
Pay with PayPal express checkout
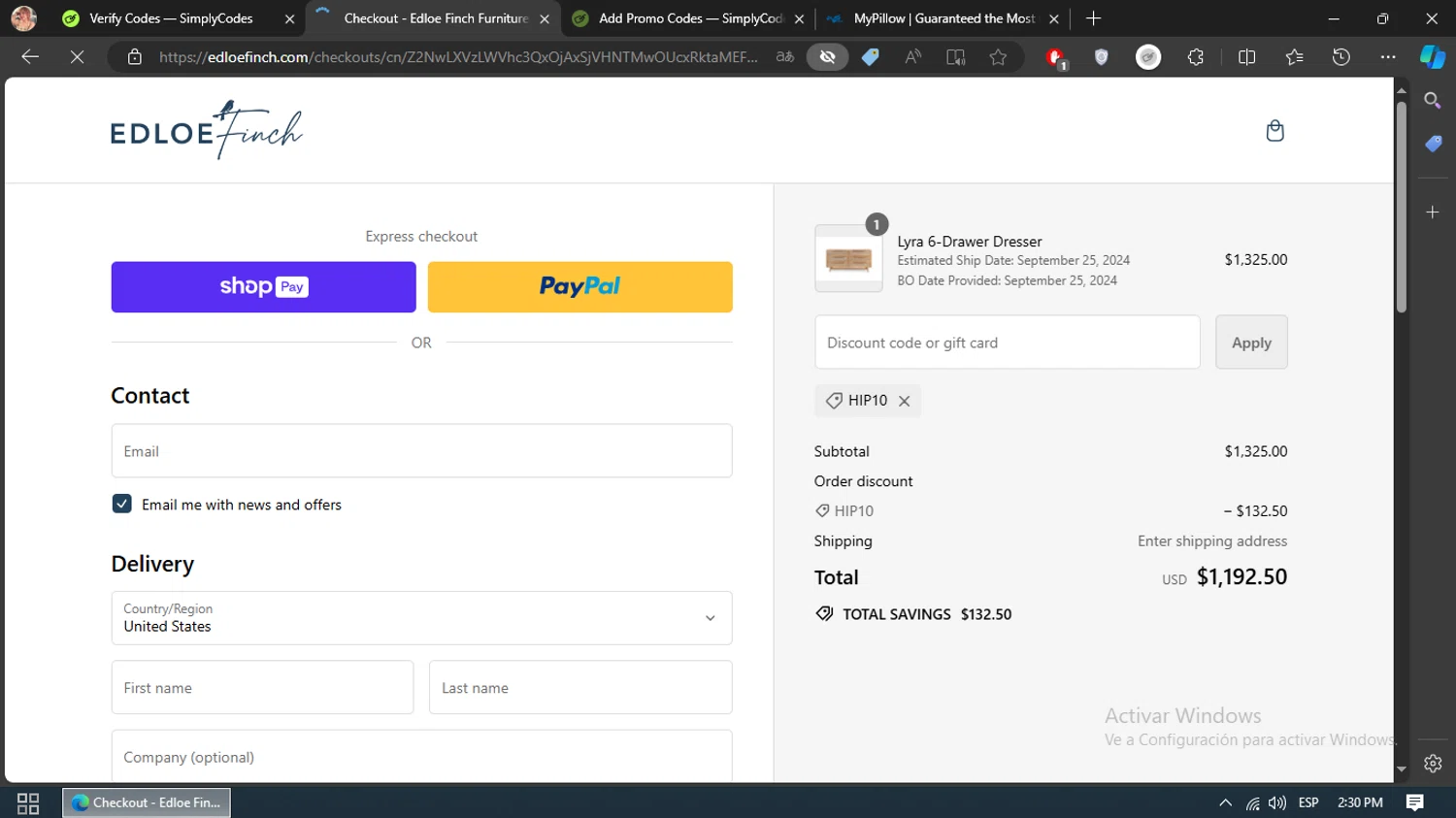pos(580,287)
